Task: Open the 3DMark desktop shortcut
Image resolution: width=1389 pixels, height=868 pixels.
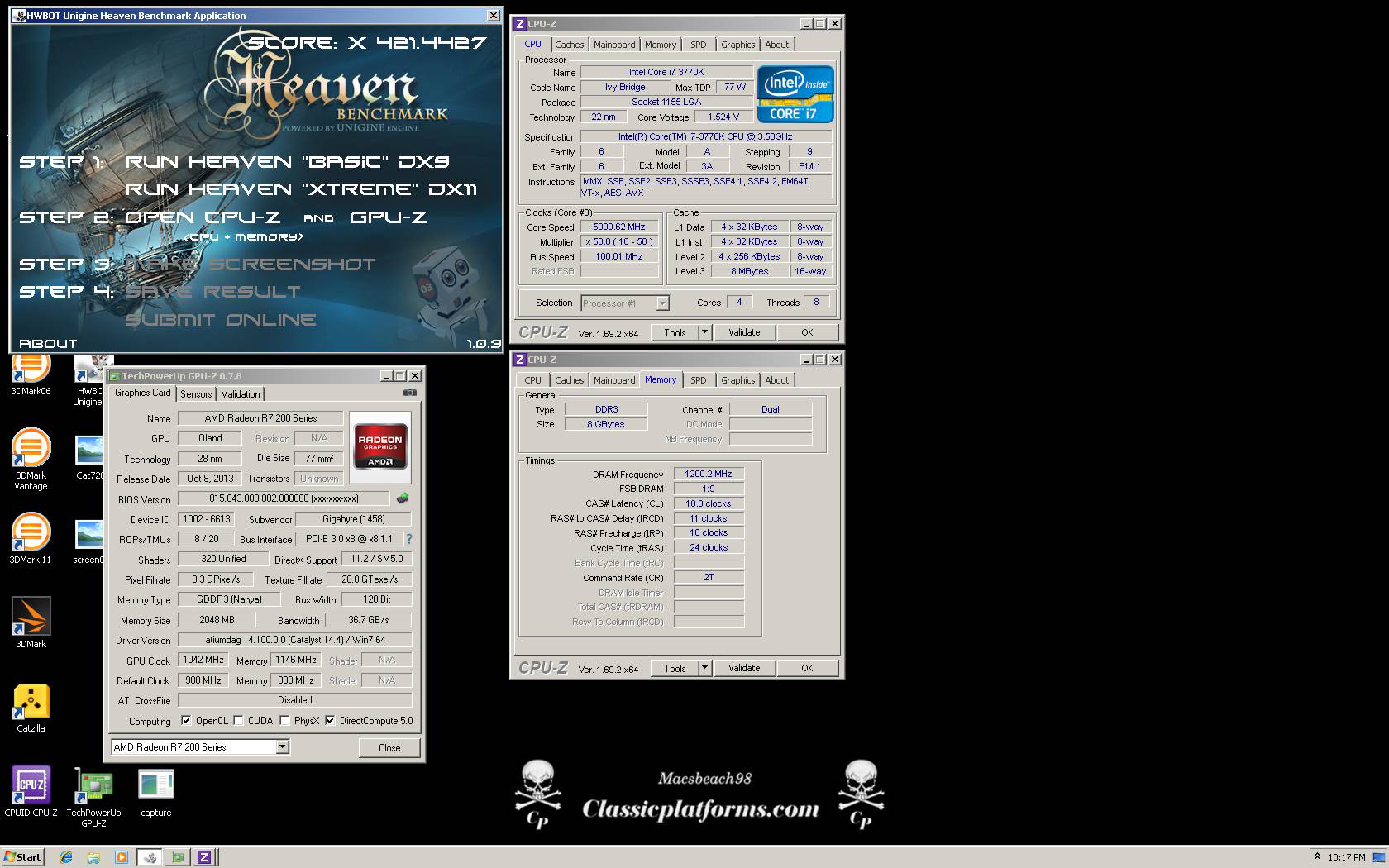Action: 31,622
